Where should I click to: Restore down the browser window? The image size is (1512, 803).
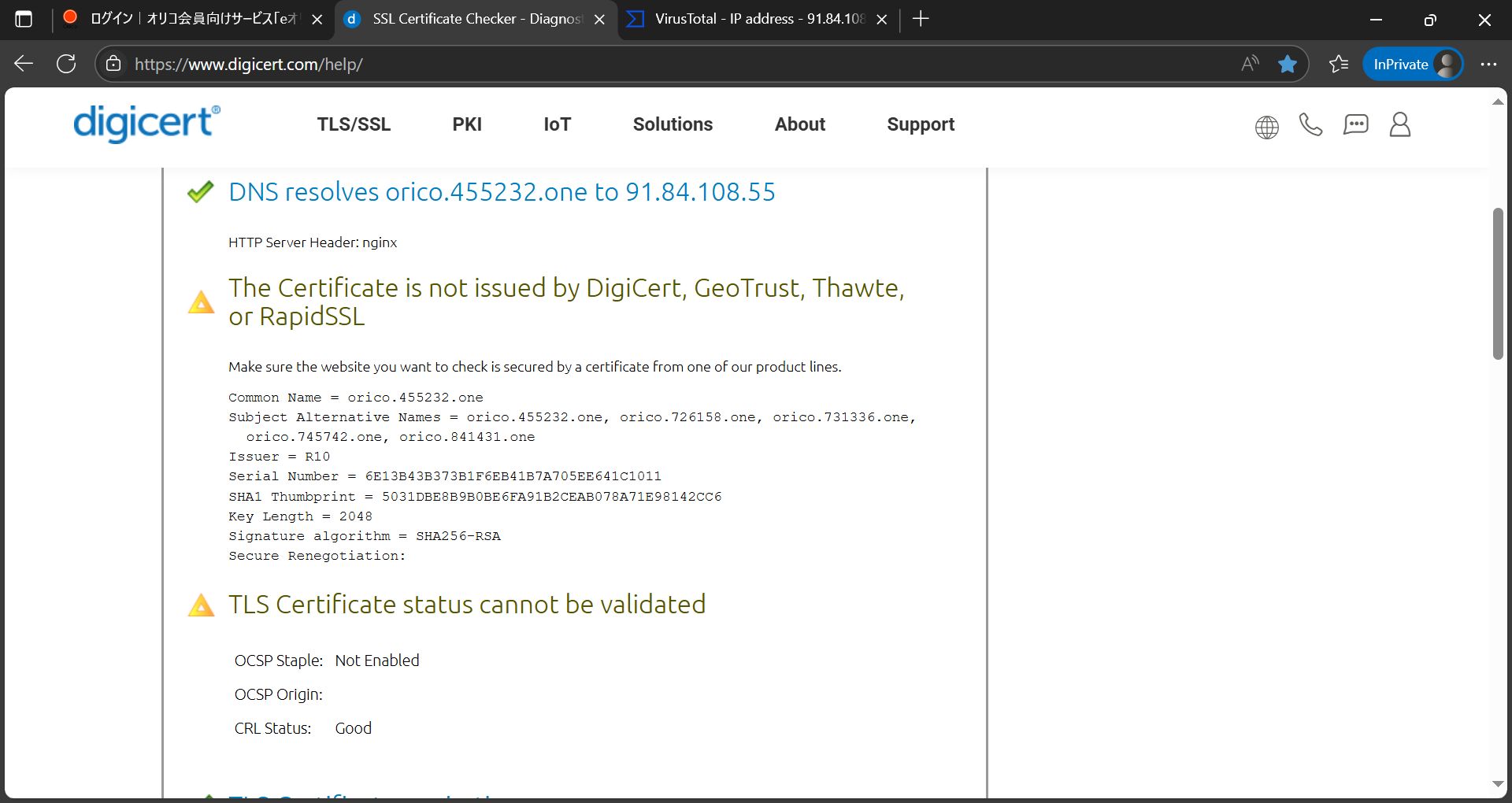click(x=1430, y=20)
